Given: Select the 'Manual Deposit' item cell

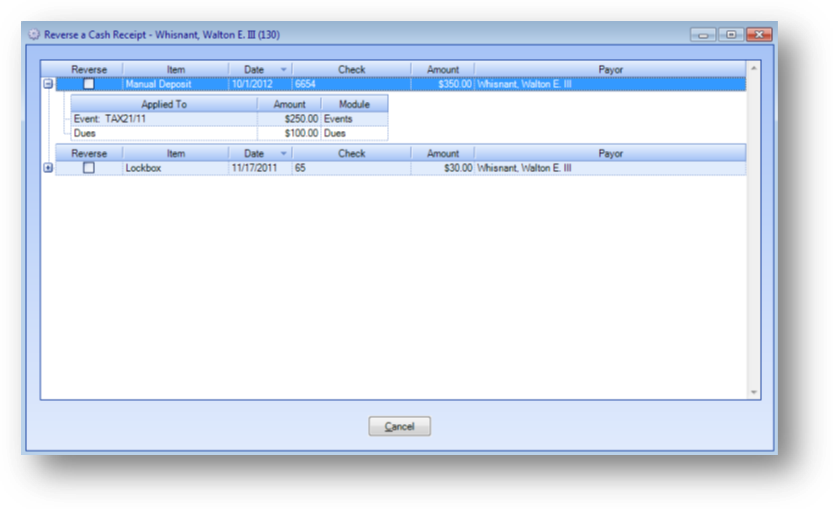Looking at the screenshot, I should pyautogui.click(x=176, y=84).
